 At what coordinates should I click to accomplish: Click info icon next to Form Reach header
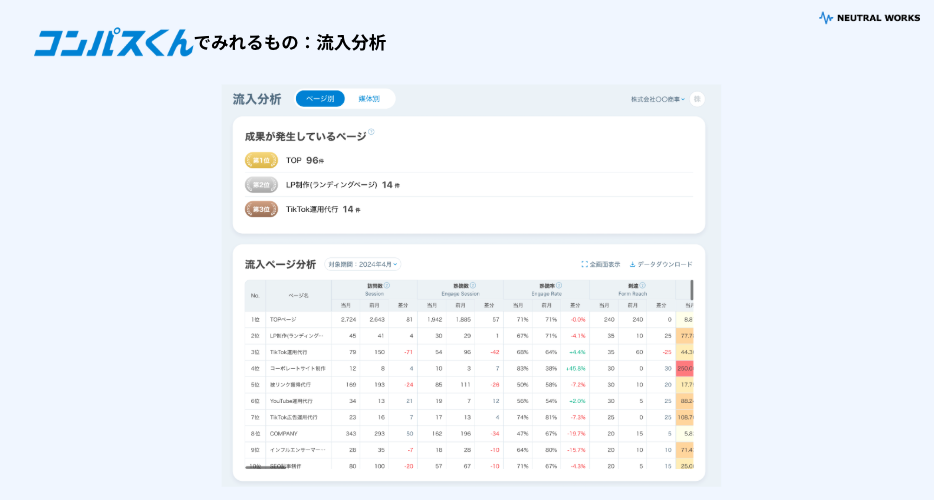pos(645,285)
